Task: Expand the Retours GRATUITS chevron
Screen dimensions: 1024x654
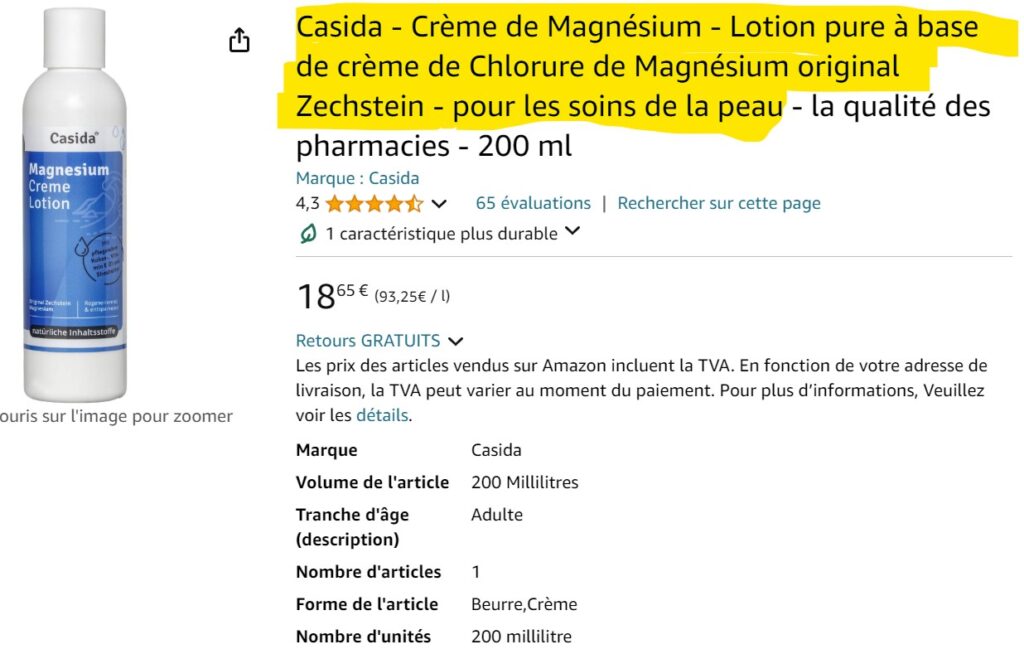Action: click(x=456, y=341)
